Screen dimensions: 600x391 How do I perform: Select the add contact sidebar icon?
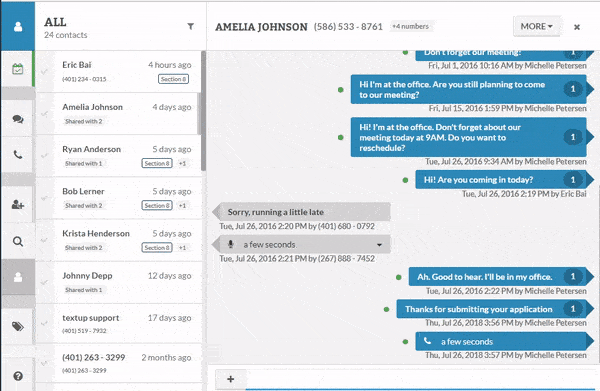point(18,205)
